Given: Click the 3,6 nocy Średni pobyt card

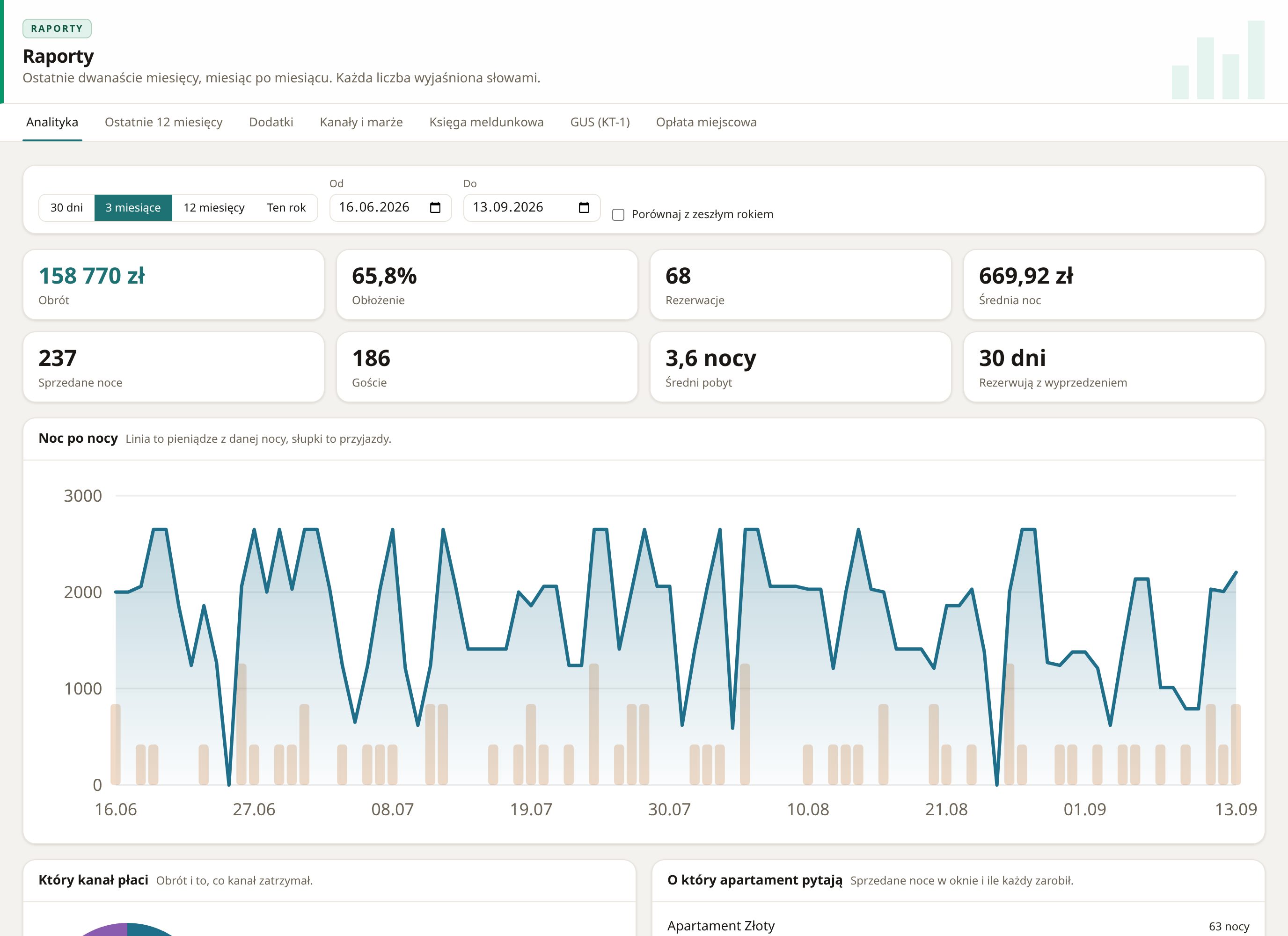Looking at the screenshot, I should (800, 367).
